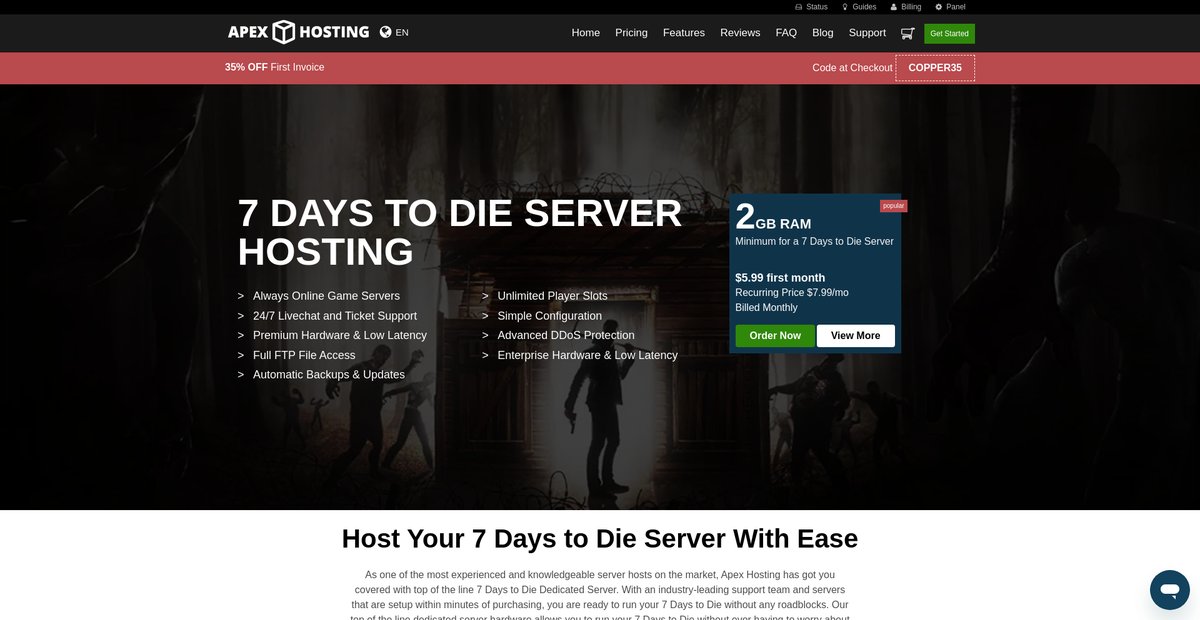The height and width of the screenshot is (620, 1200).
Task: Click Enterprise Hardware & Low Latency text
Action: click(x=588, y=355)
